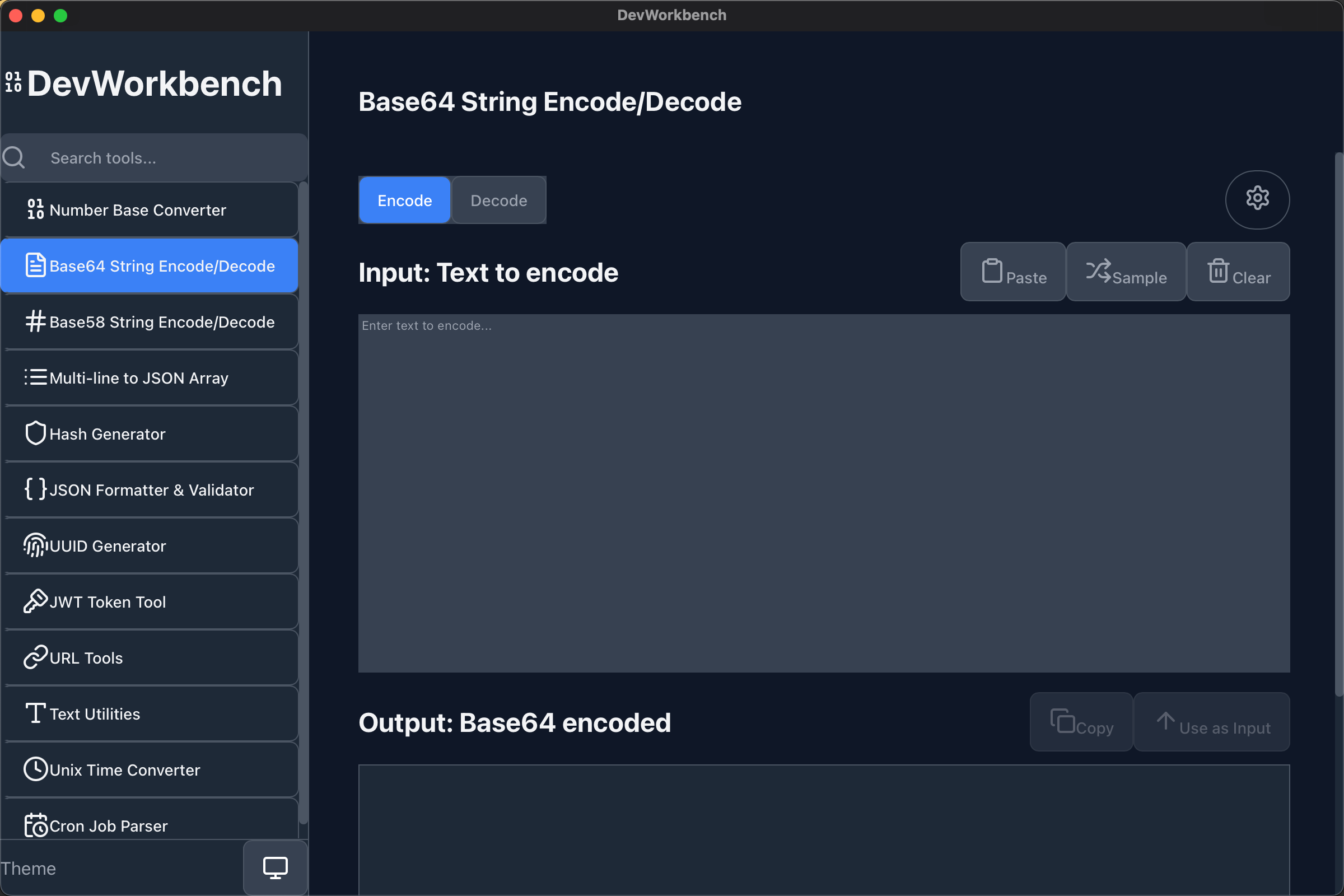The width and height of the screenshot is (1344, 896).
Task: Click the DevWorkbench binary logo icon
Action: [x=13, y=82]
